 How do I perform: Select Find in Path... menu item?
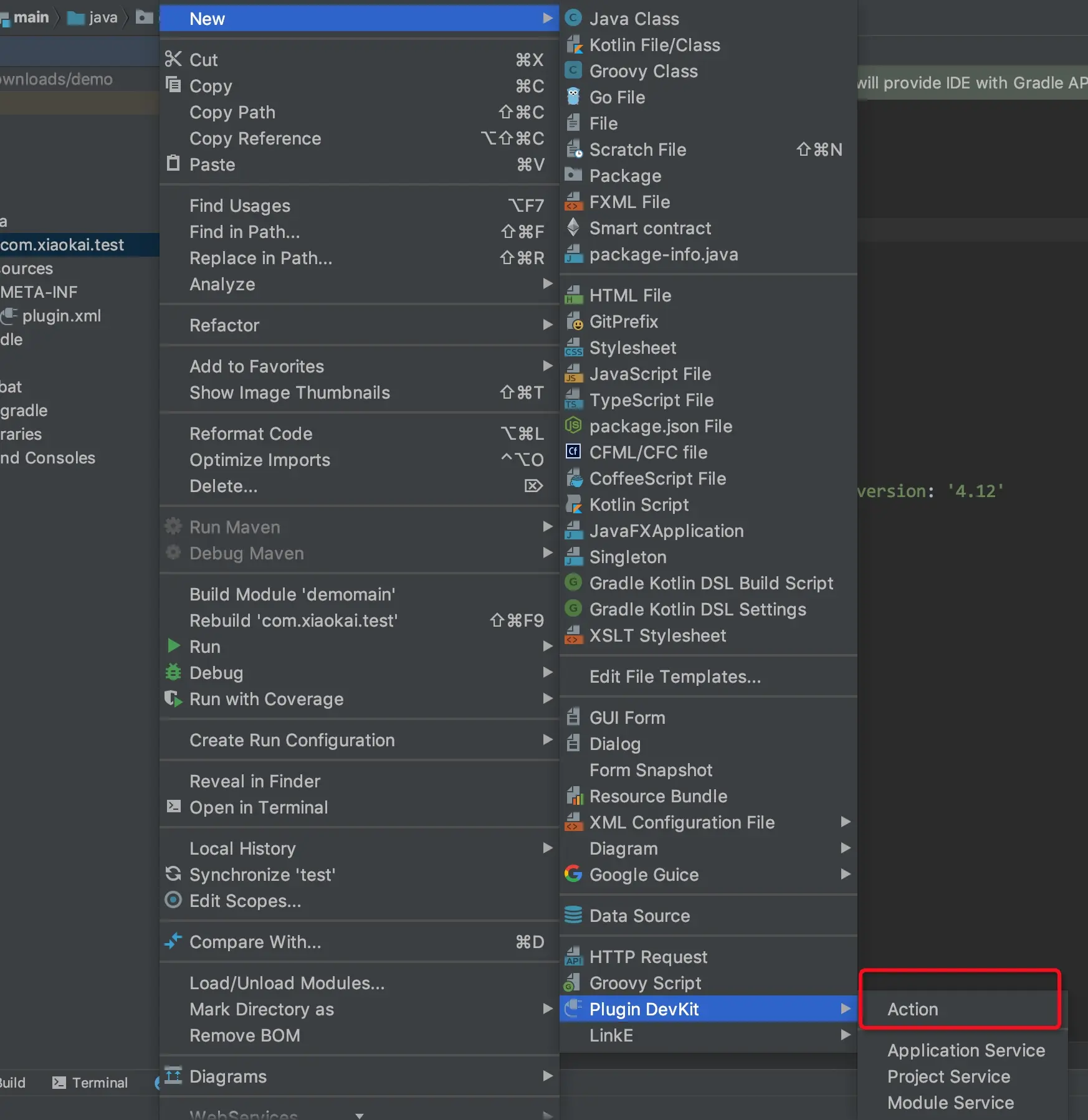point(360,232)
